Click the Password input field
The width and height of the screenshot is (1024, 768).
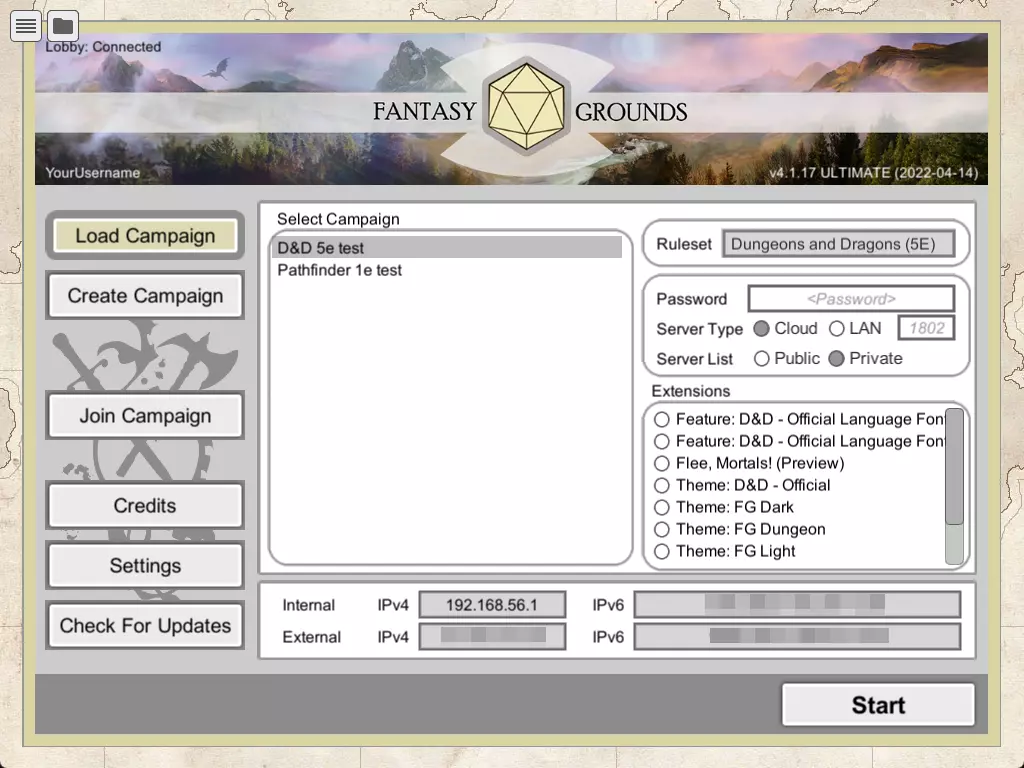pyautogui.click(x=851, y=298)
